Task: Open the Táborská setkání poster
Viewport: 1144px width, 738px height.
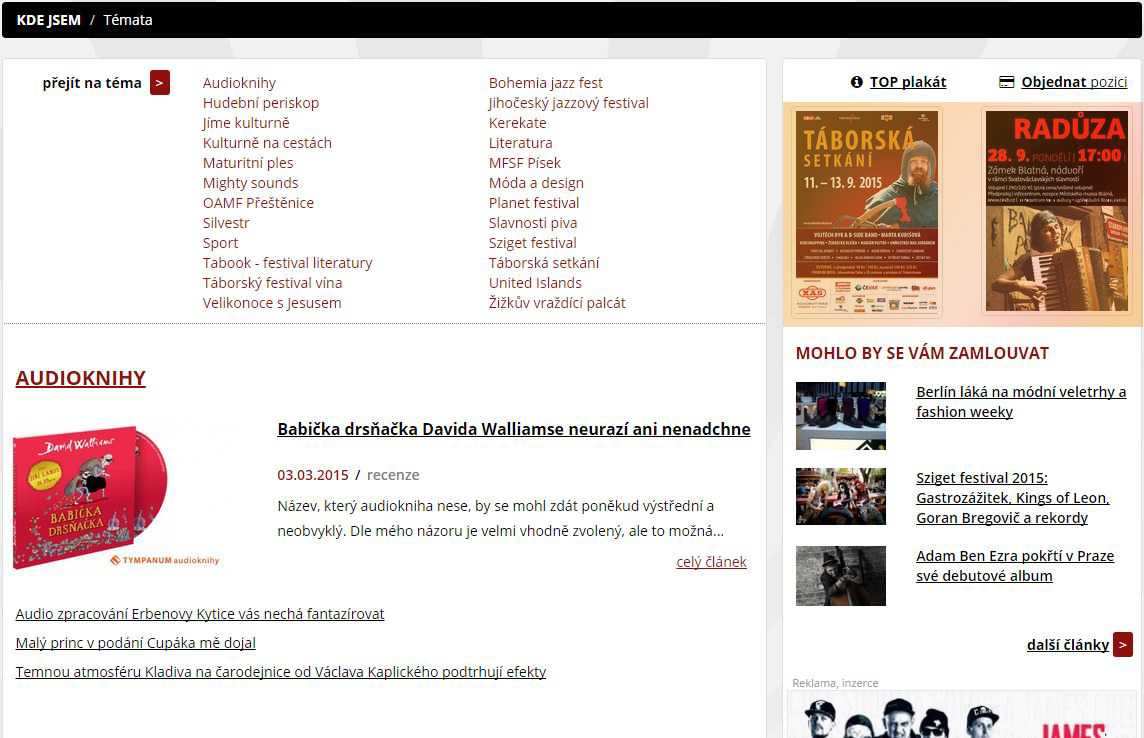Action: click(867, 211)
